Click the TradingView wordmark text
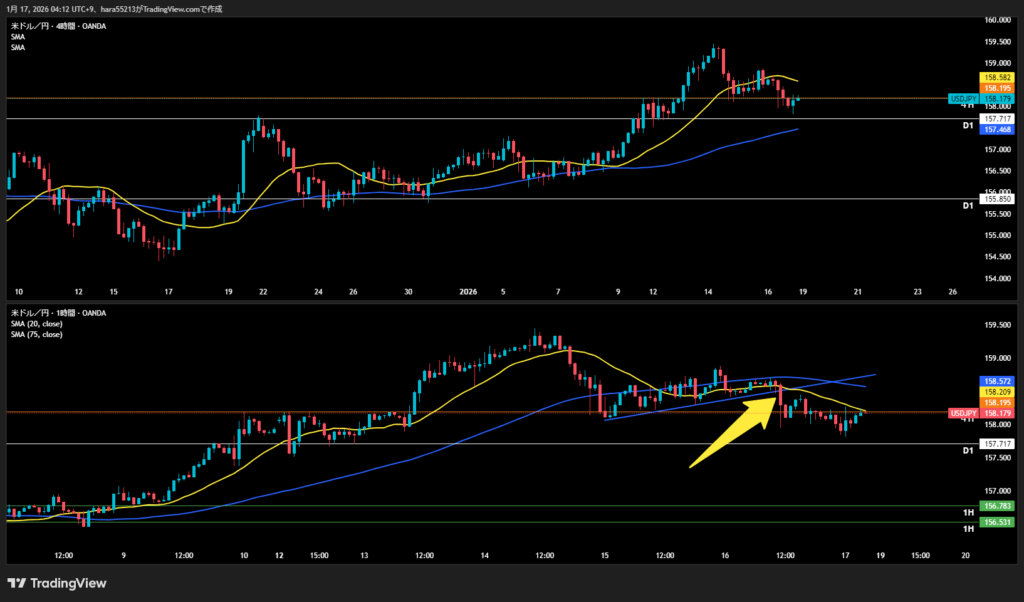The width and height of the screenshot is (1024, 602). 68,583
